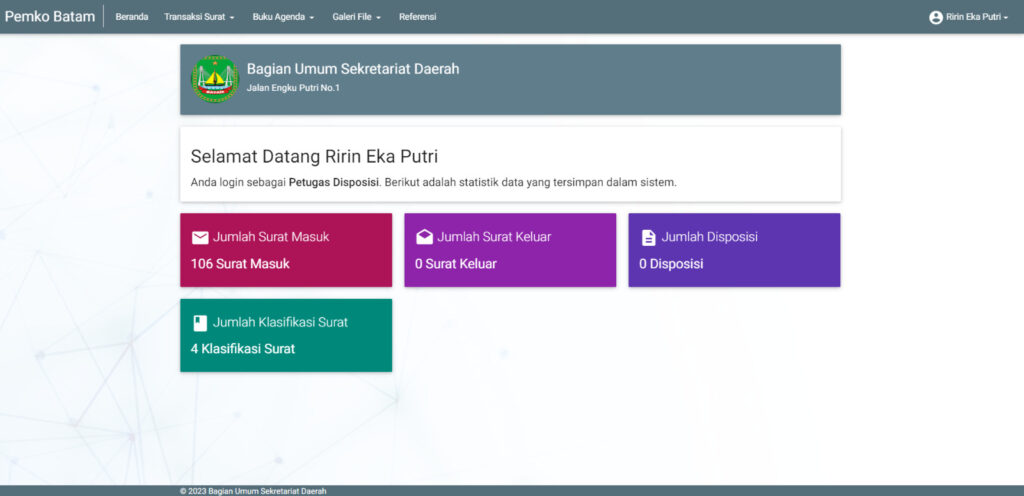Click the Selamat Datang welcome heading

tap(314, 157)
